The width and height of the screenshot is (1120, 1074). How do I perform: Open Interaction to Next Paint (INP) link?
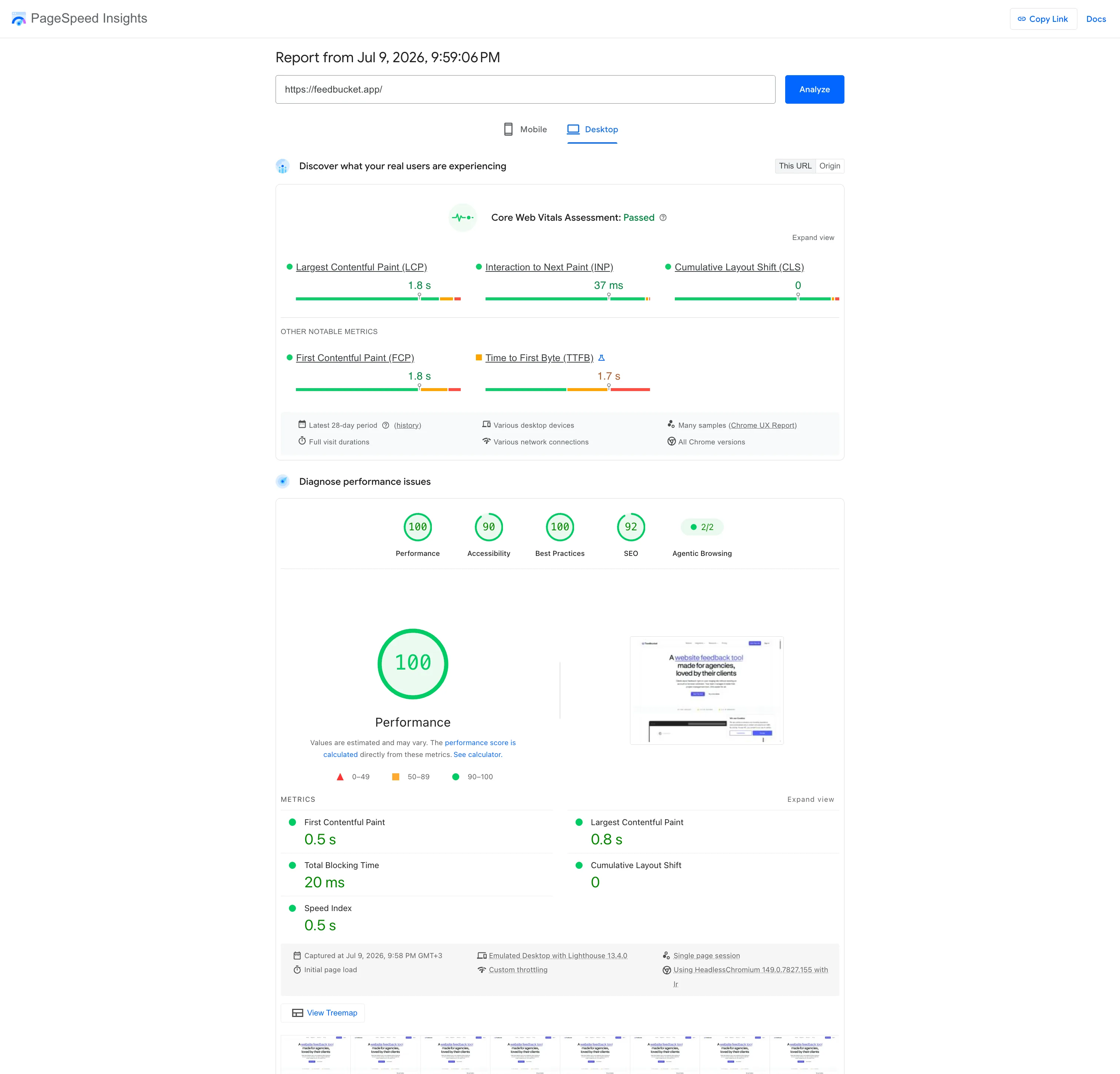(549, 267)
